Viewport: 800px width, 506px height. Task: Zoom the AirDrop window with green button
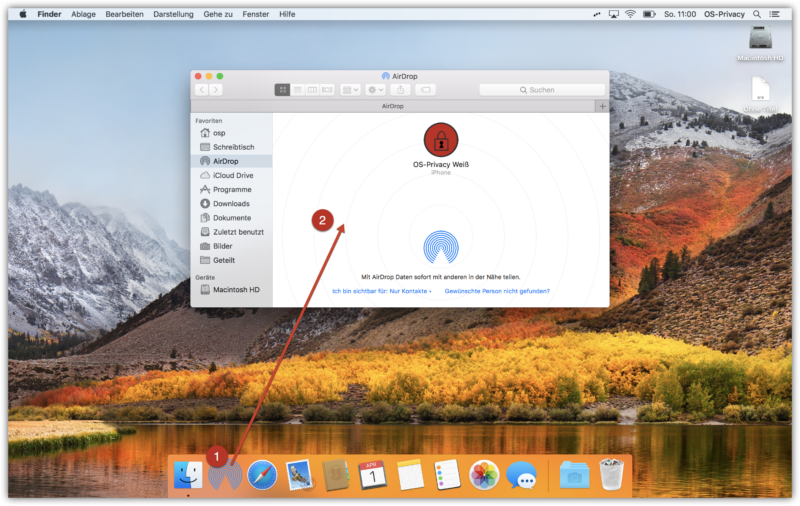coord(220,76)
